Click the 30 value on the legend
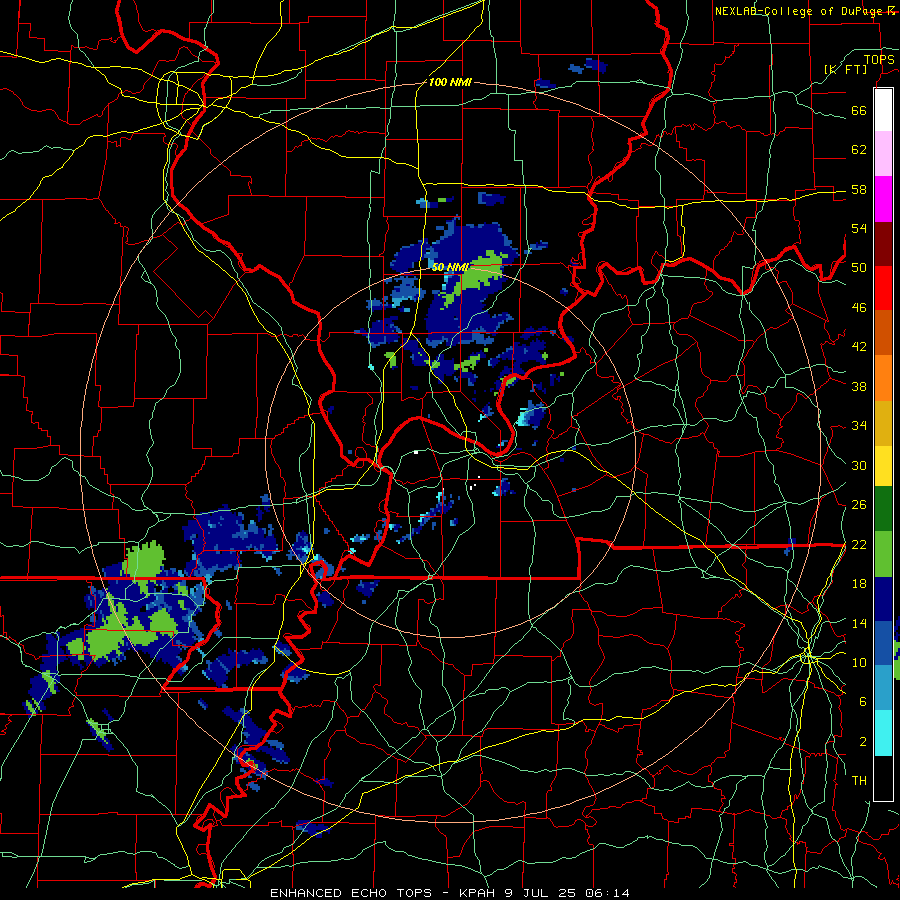Screen dimensions: 900x900 [x=859, y=465]
